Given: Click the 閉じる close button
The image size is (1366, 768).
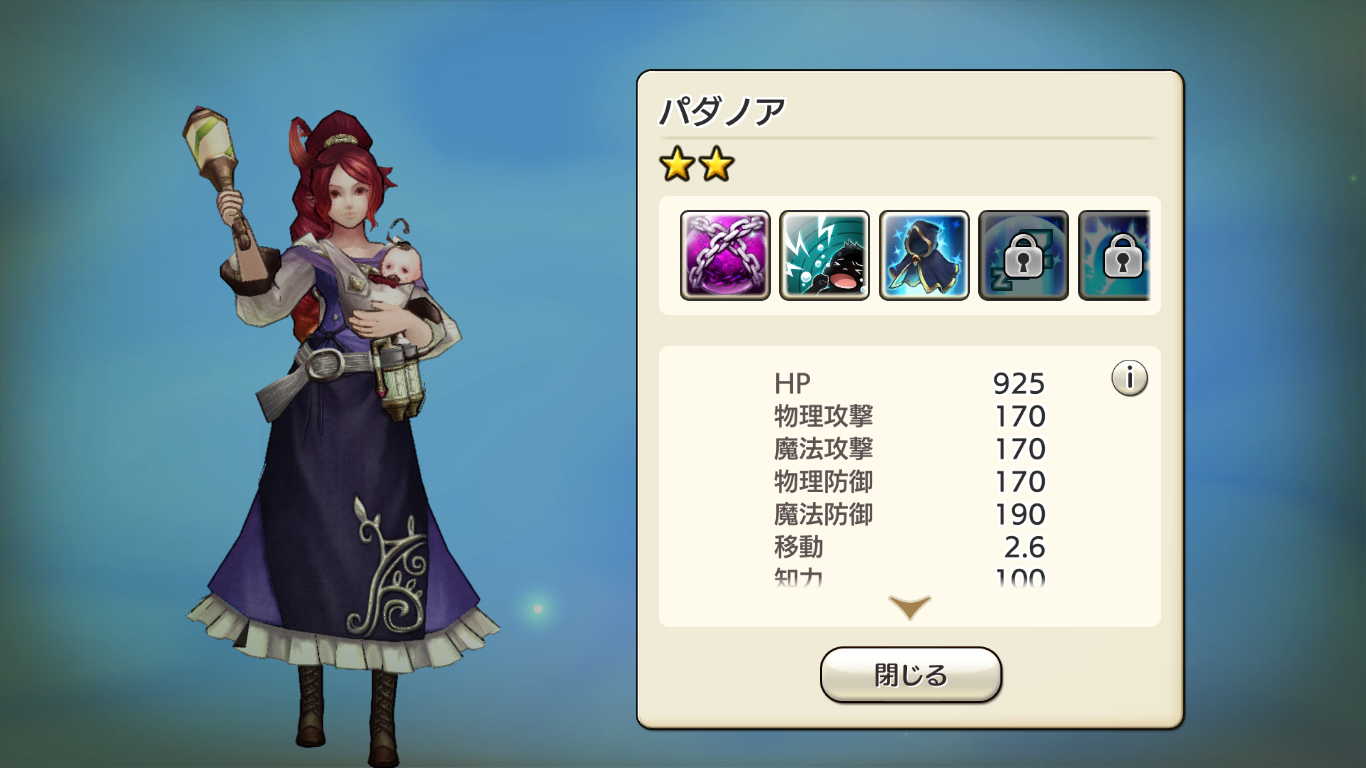Looking at the screenshot, I should coord(911,675).
